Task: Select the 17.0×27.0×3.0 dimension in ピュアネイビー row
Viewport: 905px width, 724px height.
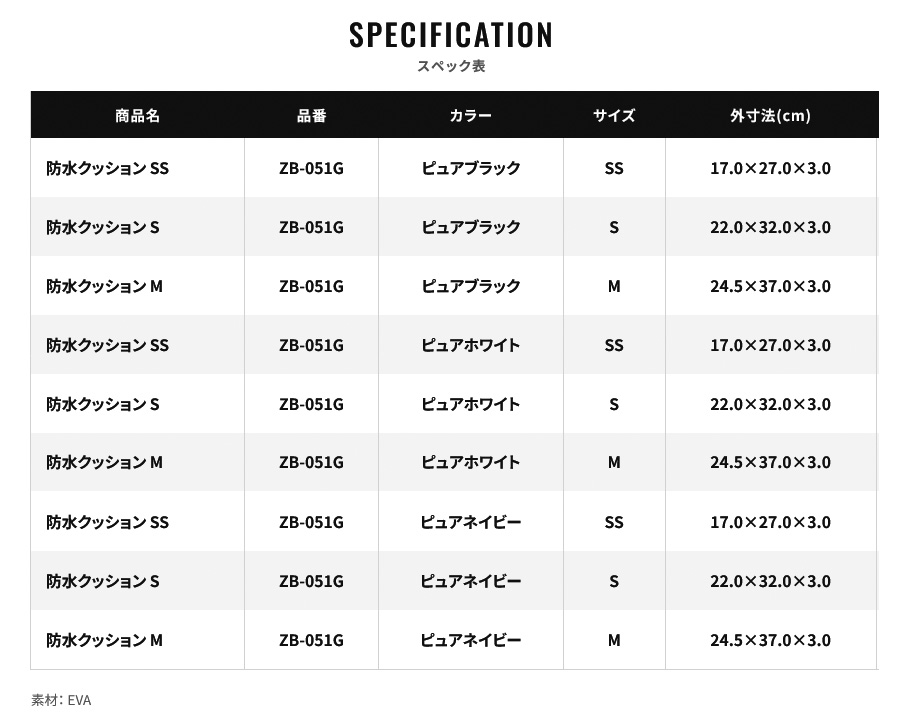Action: (770, 522)
